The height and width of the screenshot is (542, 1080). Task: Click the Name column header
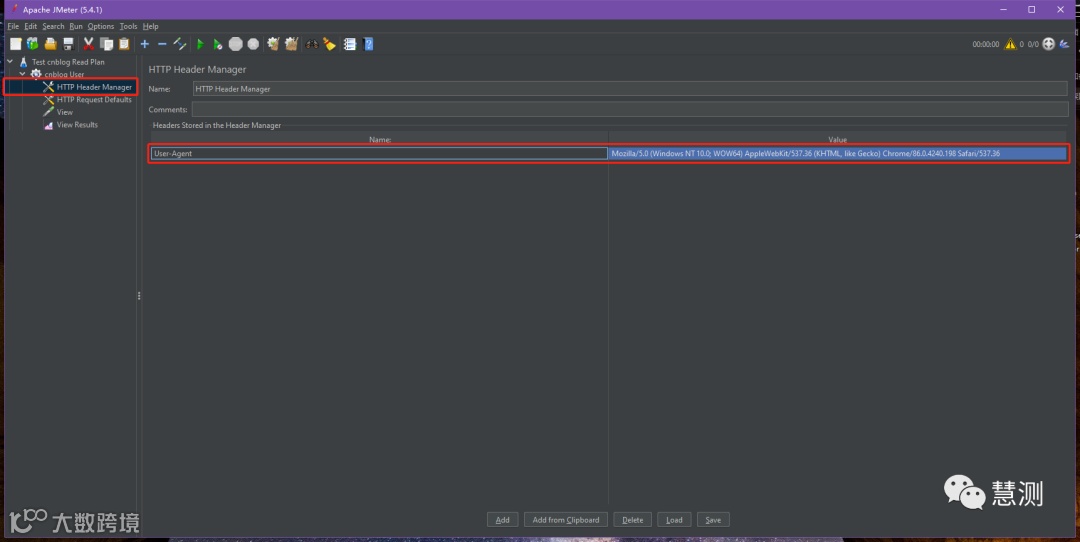pyautogui.click(x=380, y=139)
